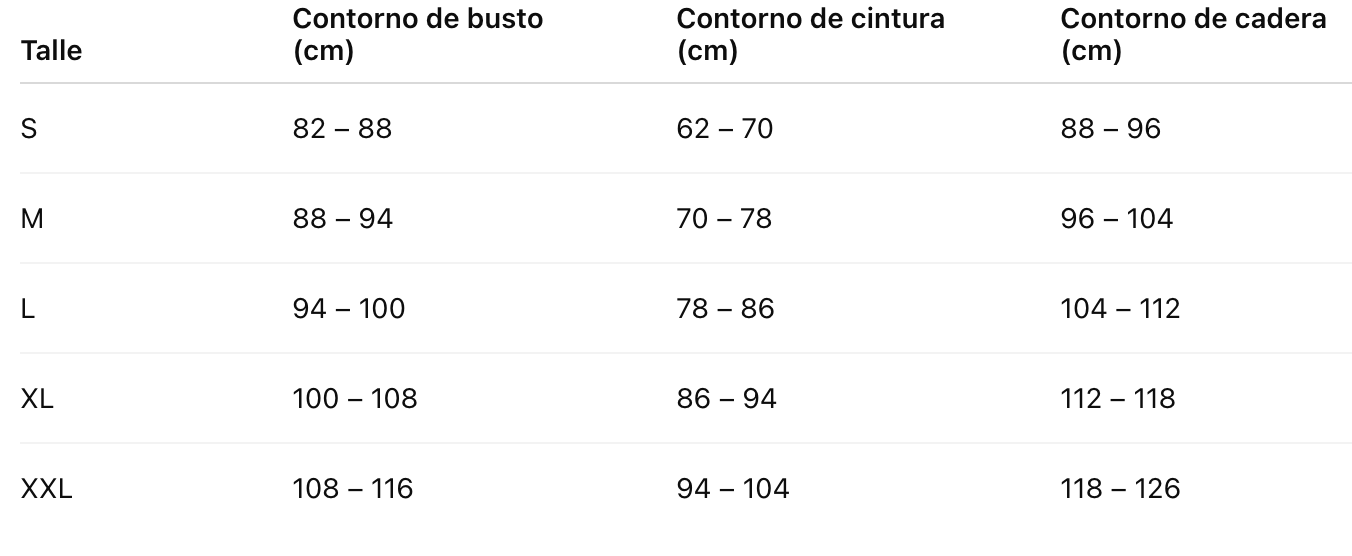Select the Contorno de busto header

tap(418, 35)
